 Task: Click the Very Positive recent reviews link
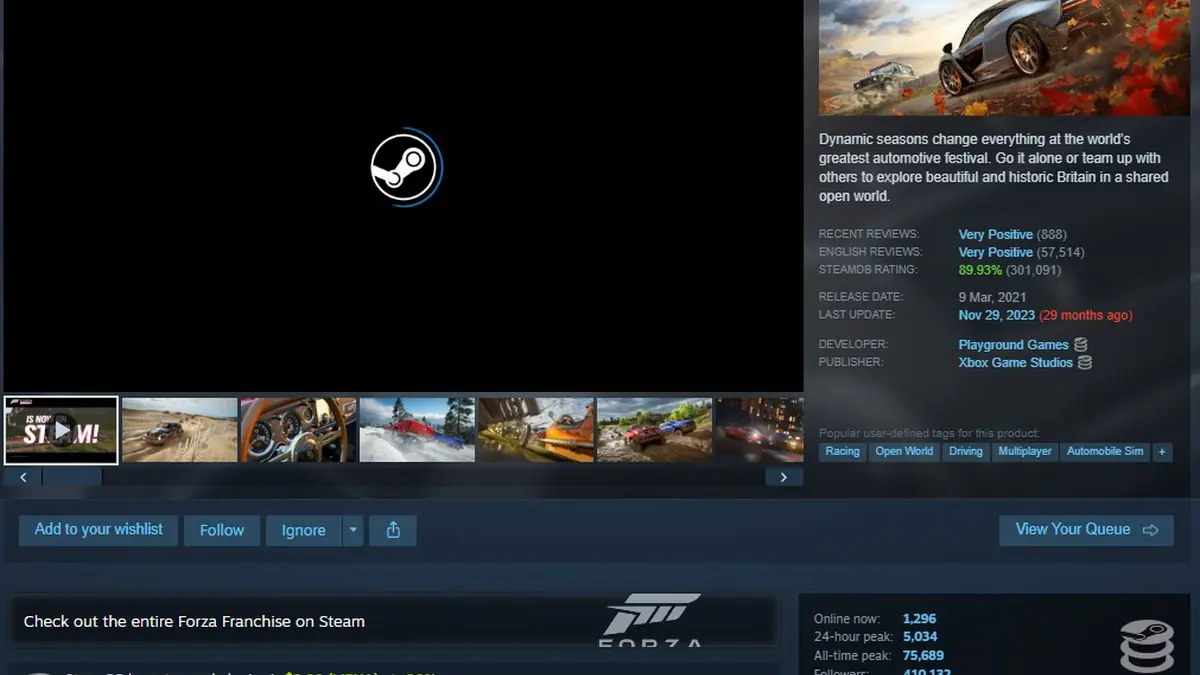click(995, 233)
